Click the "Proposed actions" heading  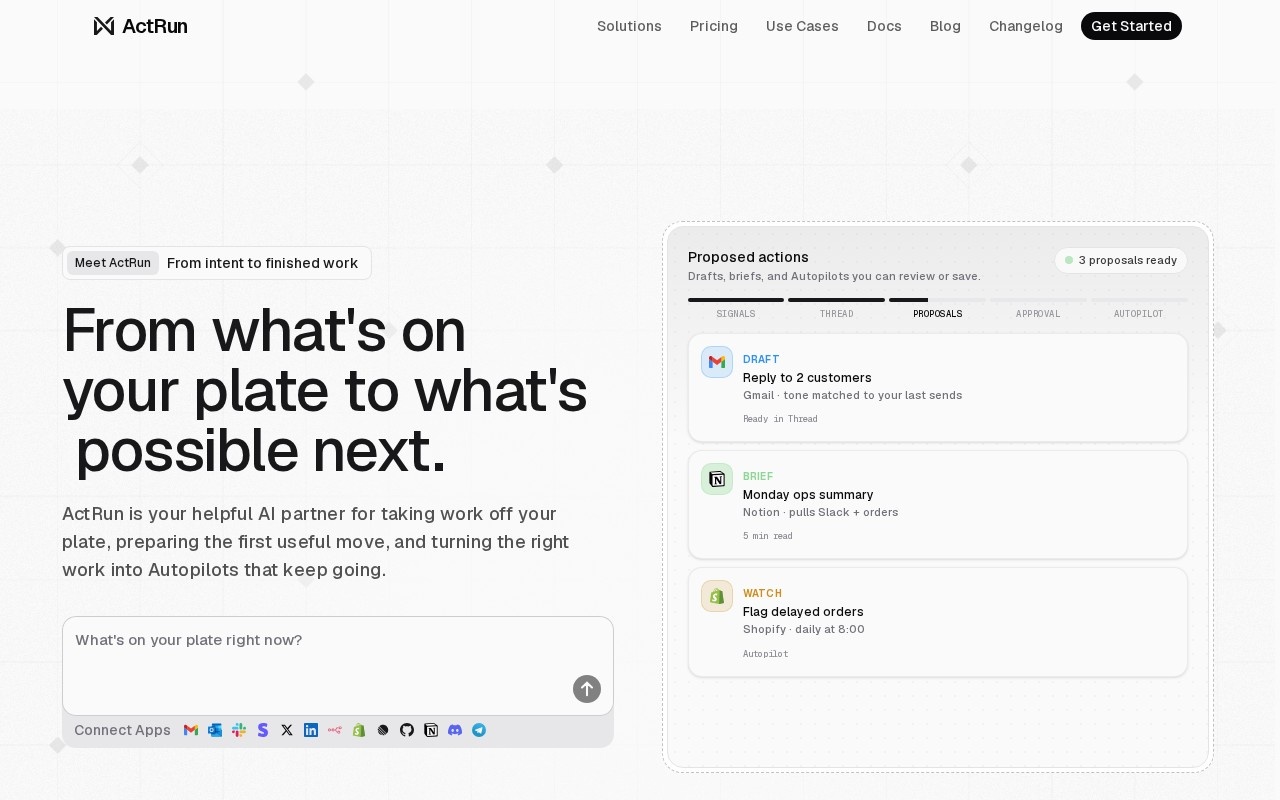(748, 257)
